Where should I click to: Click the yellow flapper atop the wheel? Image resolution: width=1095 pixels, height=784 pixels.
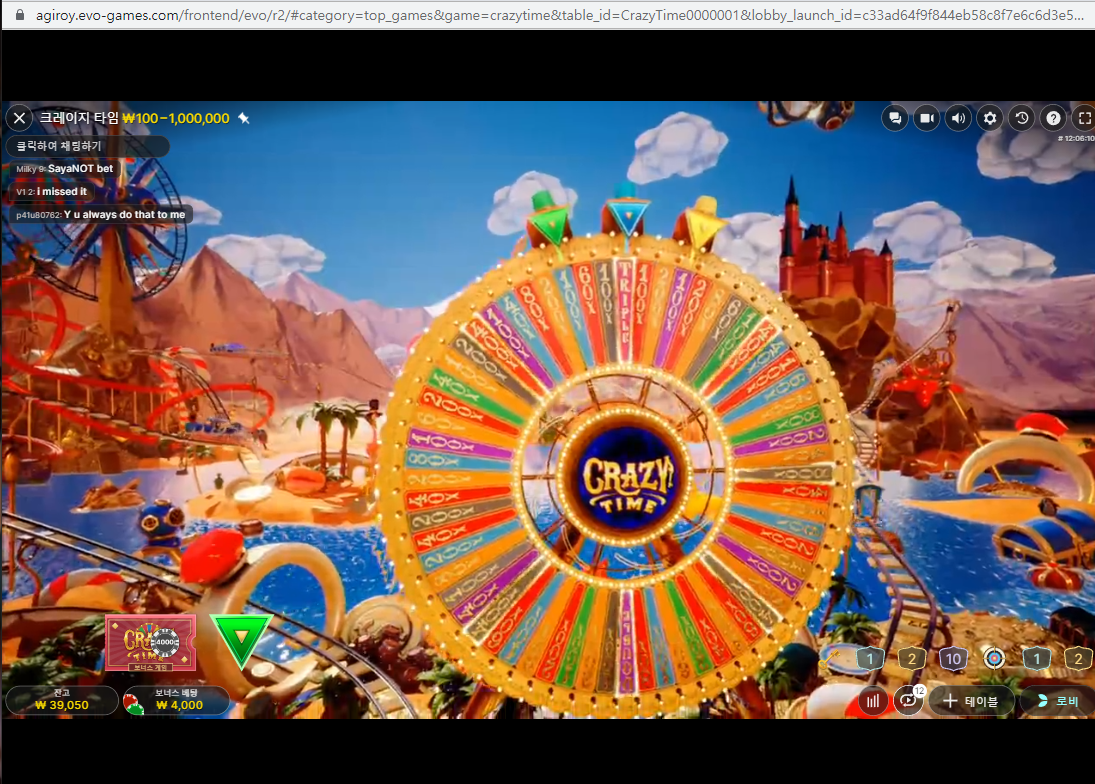tap(702, 223)
